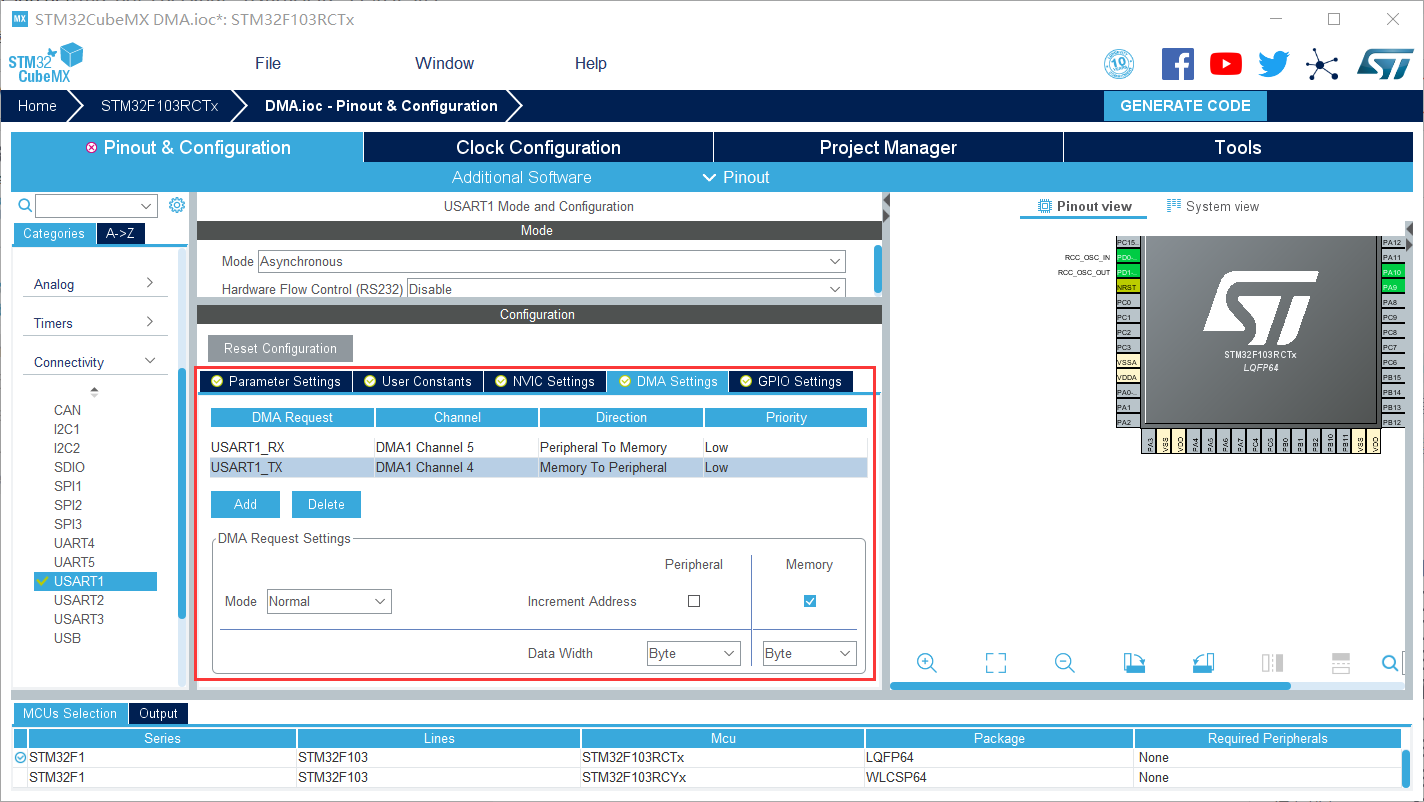Image resolution: width=1424 pixels, height=802 pixels.
Task: Click pin PA10 on the chip
Action: (1392, 272)
